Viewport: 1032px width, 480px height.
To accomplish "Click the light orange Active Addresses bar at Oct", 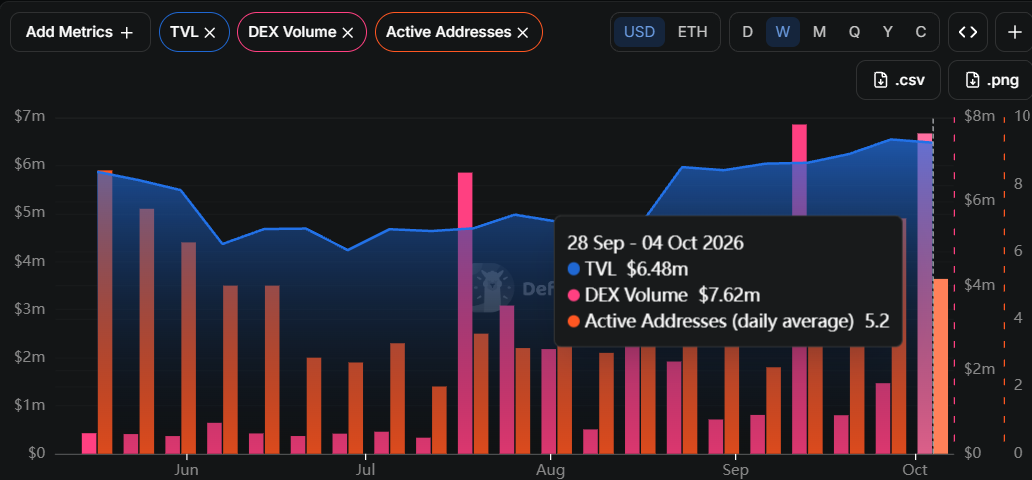I will pos(941,366).
